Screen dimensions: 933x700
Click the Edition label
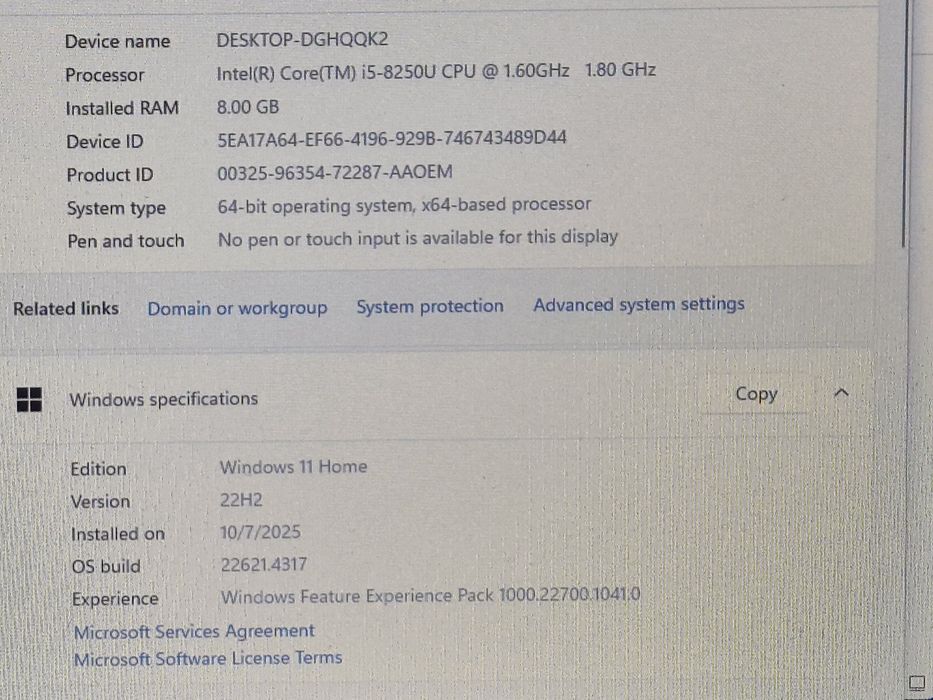pos(98,470)
